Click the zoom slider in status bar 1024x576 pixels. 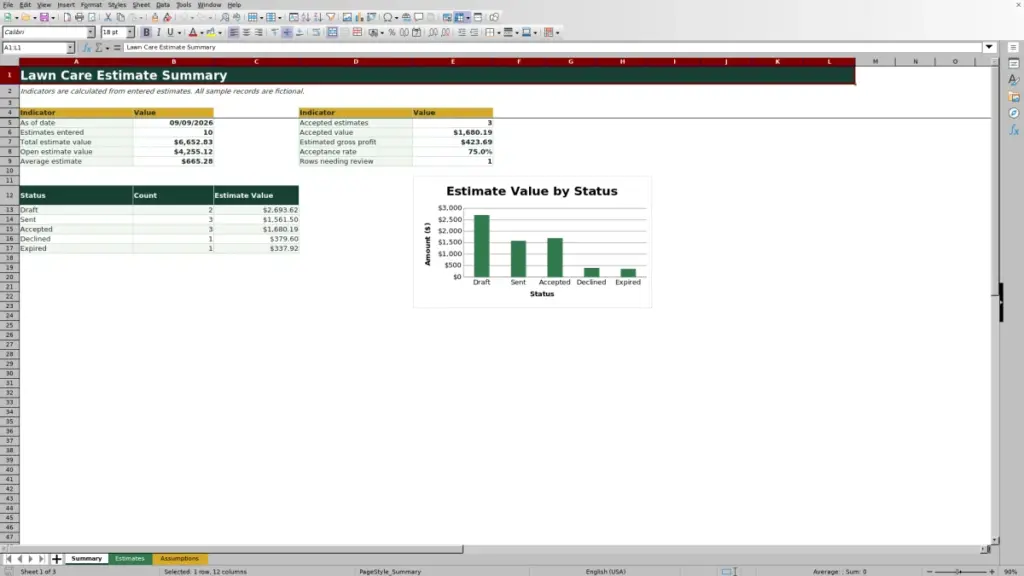tap(961, 571)
